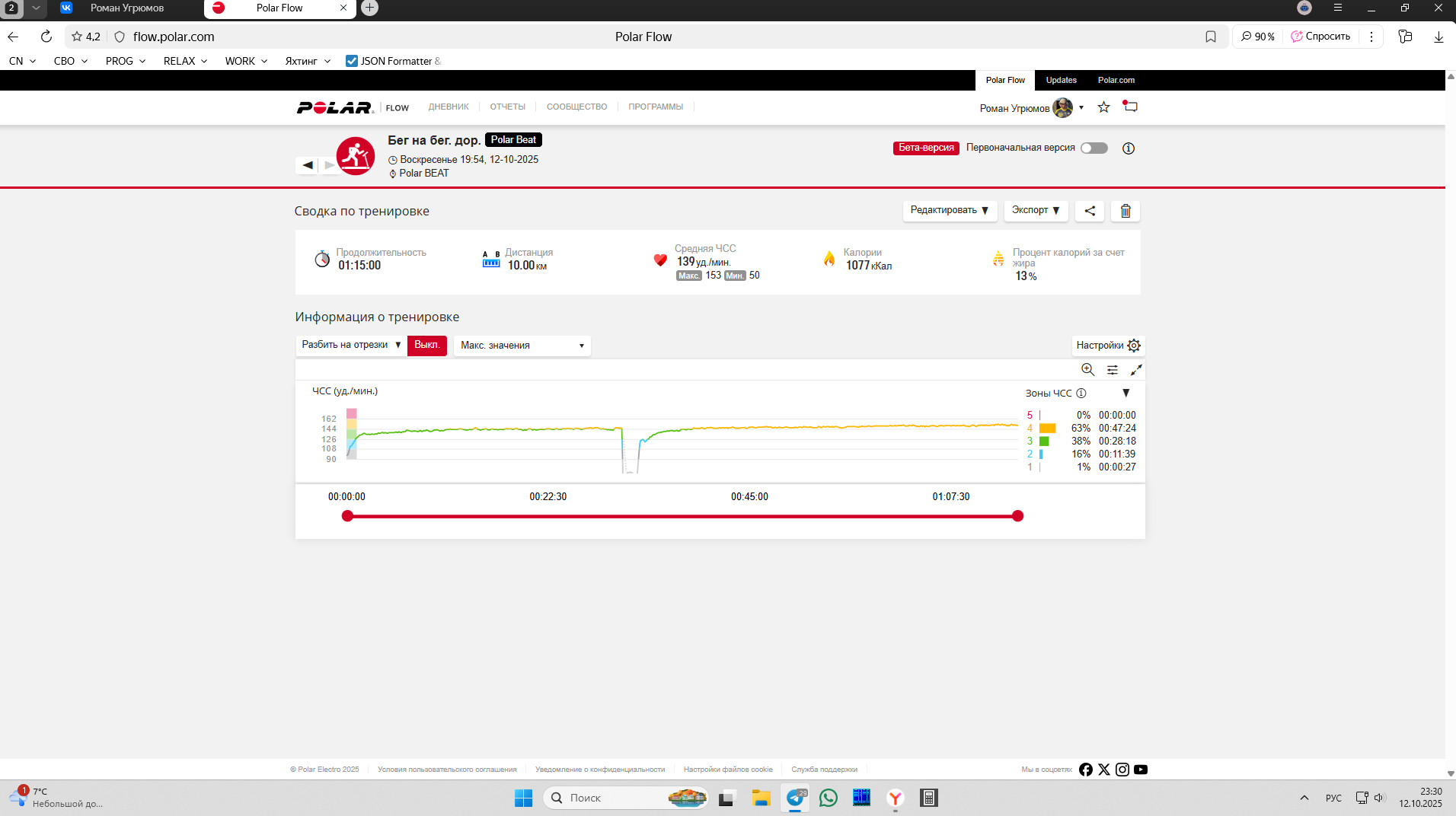This screenshot has height=816, width=1456.
Task: Bookmark this page in address bar
Action: click(1211, 37)
